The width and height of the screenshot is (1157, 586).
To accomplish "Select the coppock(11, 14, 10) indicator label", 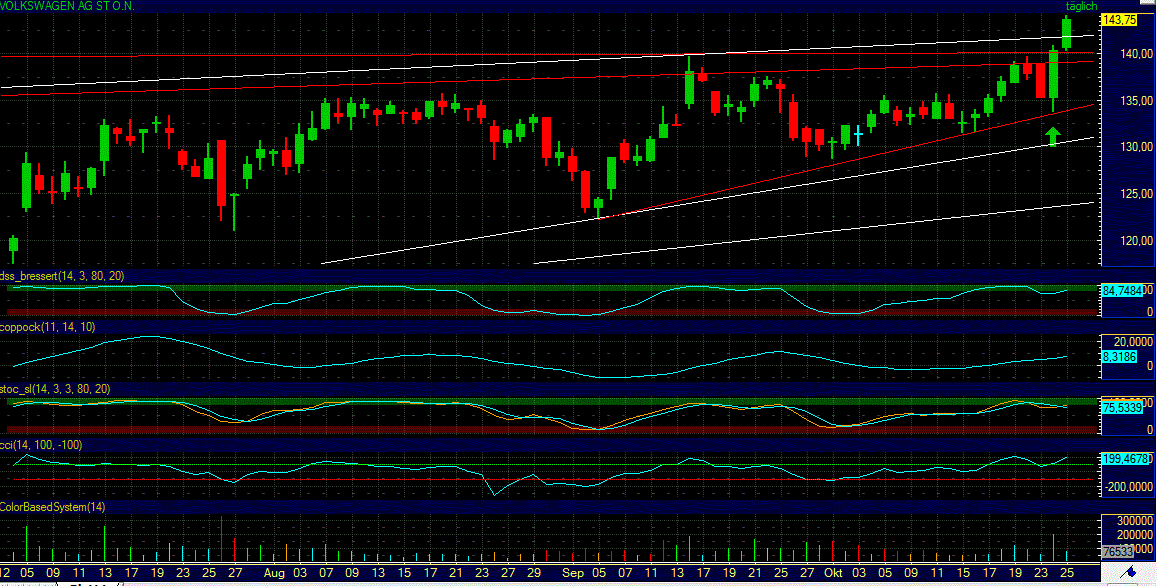I will 47,325.
